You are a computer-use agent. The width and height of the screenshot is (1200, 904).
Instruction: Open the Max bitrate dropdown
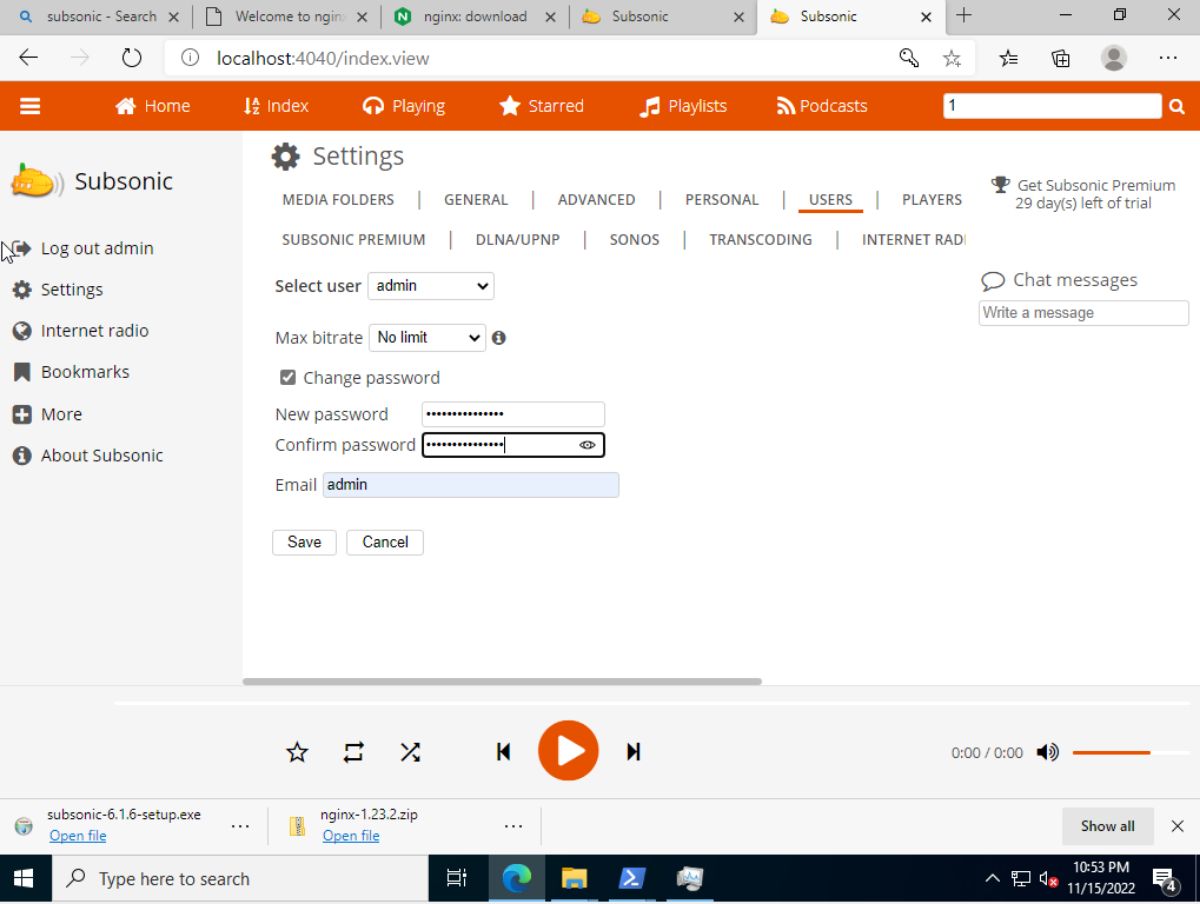[427, 337]
